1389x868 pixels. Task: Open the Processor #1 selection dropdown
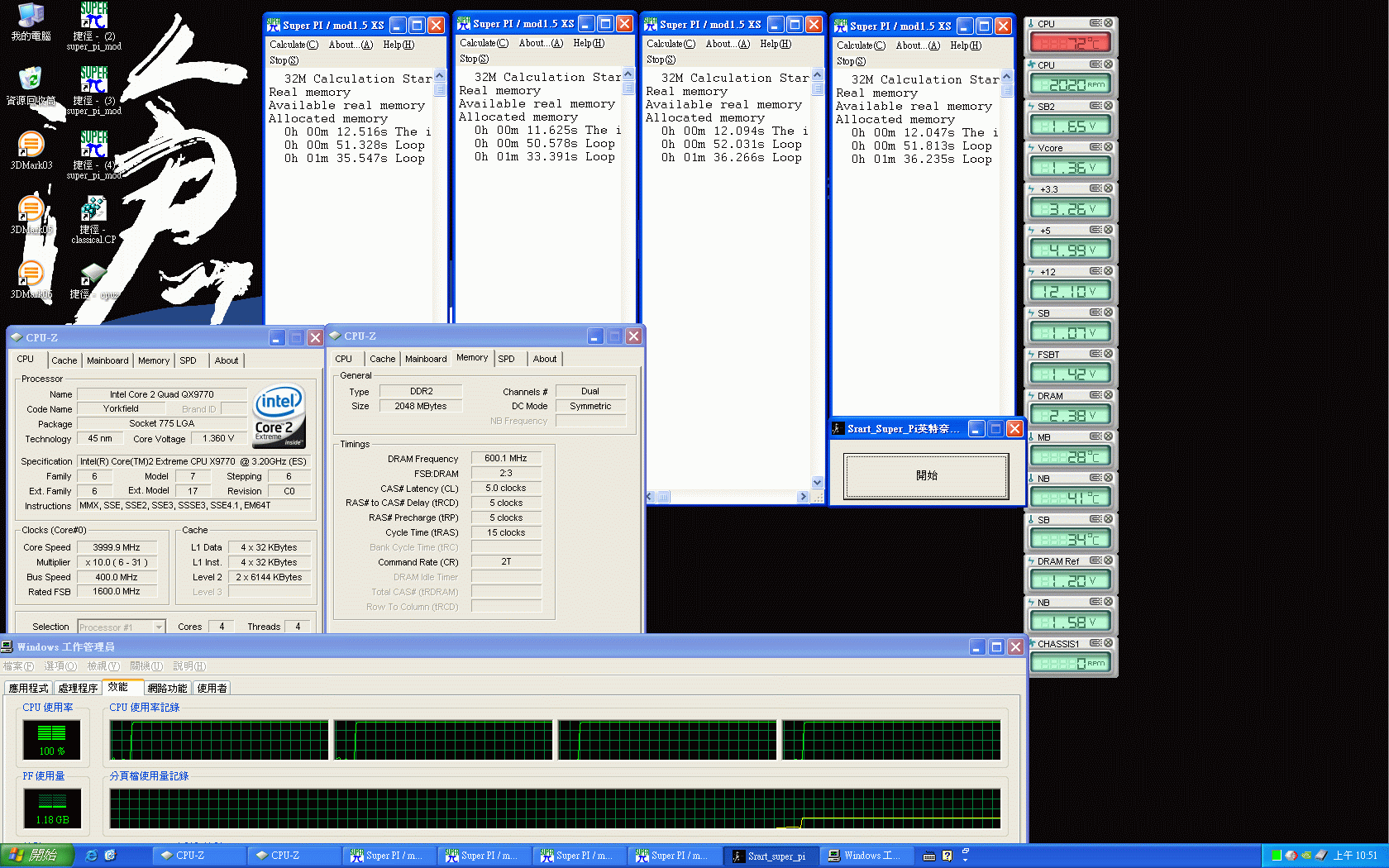tap(122, 627)
